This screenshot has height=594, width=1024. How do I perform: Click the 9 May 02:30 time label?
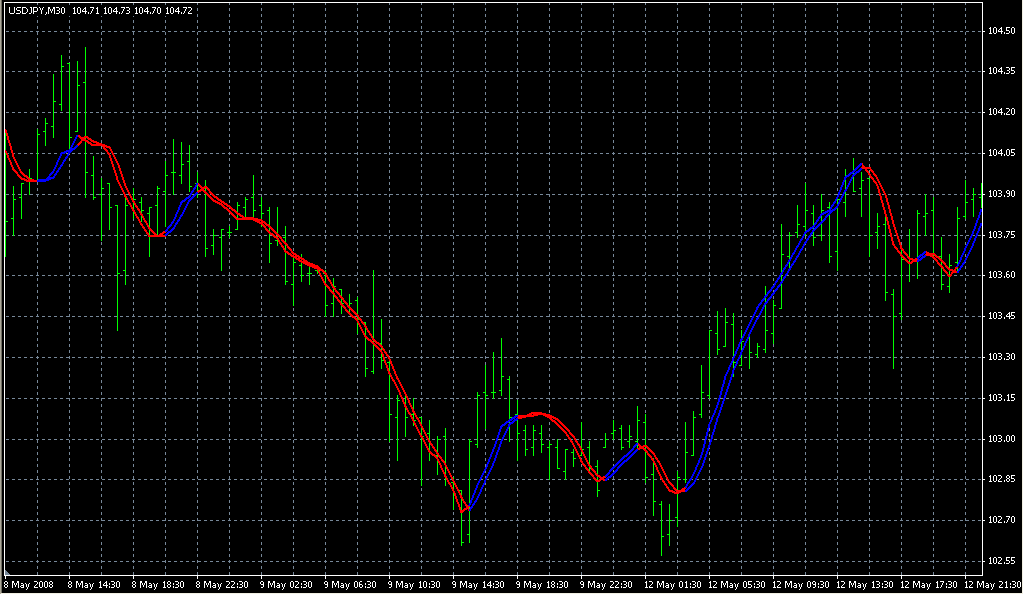pyautogui.click(x=287, y=583)
